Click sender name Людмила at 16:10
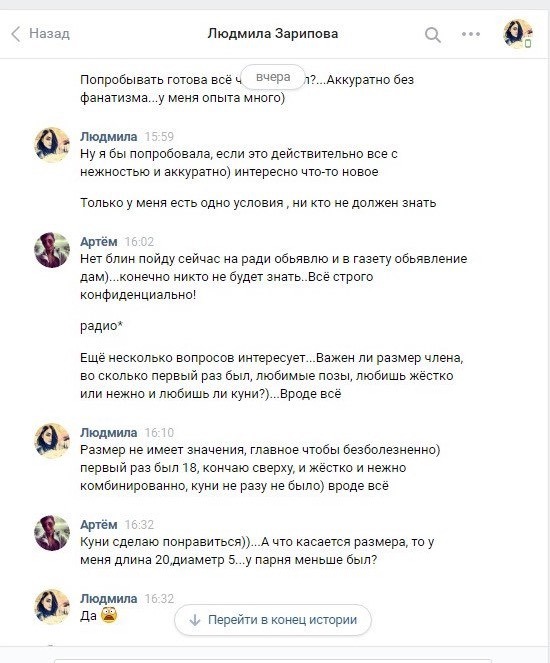This screenshot has width=550, height=663. (109, 433)
